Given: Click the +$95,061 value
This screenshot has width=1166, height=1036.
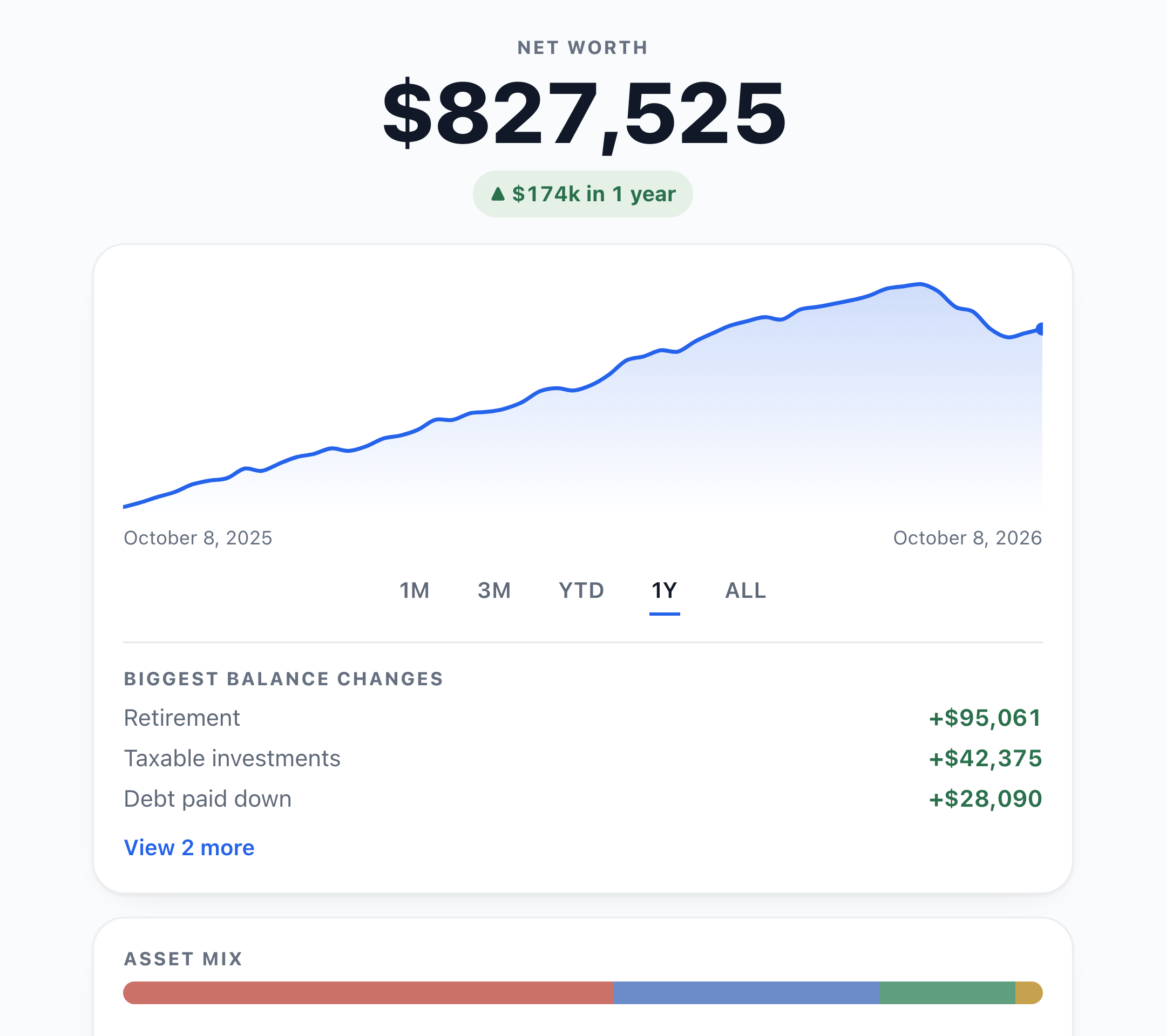Looking at the screenshot, I should coord(985,718).
